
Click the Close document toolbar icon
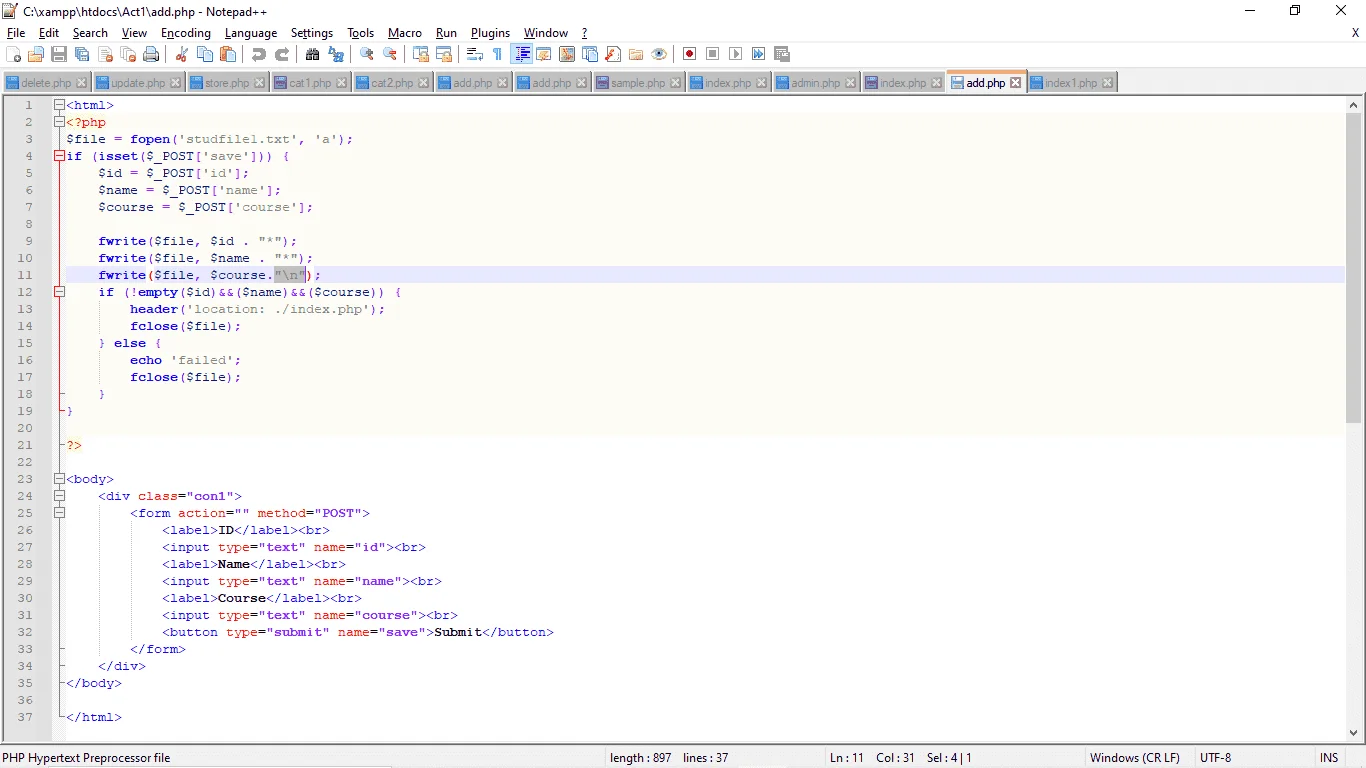click(105, 54)
